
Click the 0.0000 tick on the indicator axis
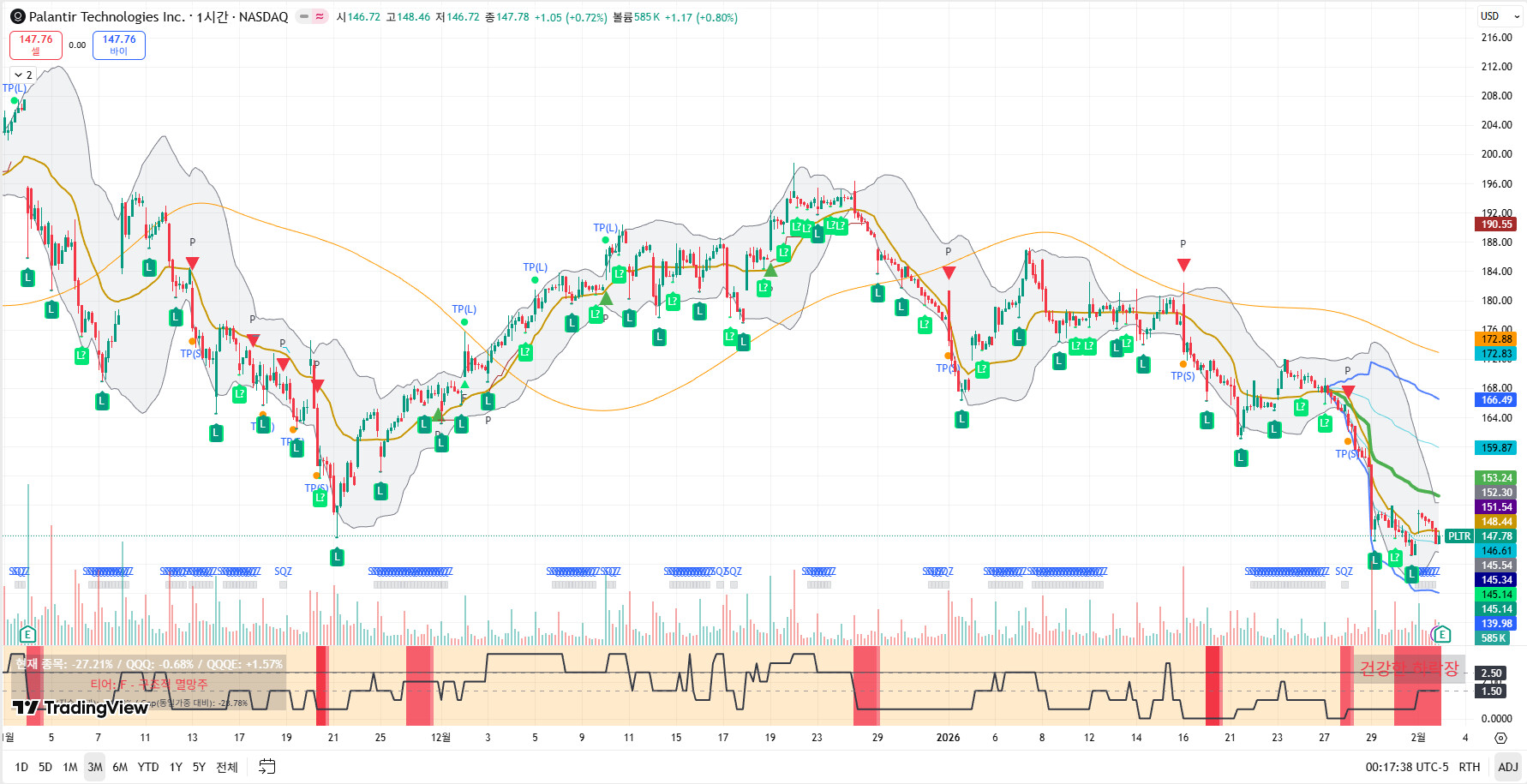click(1496, 719)
